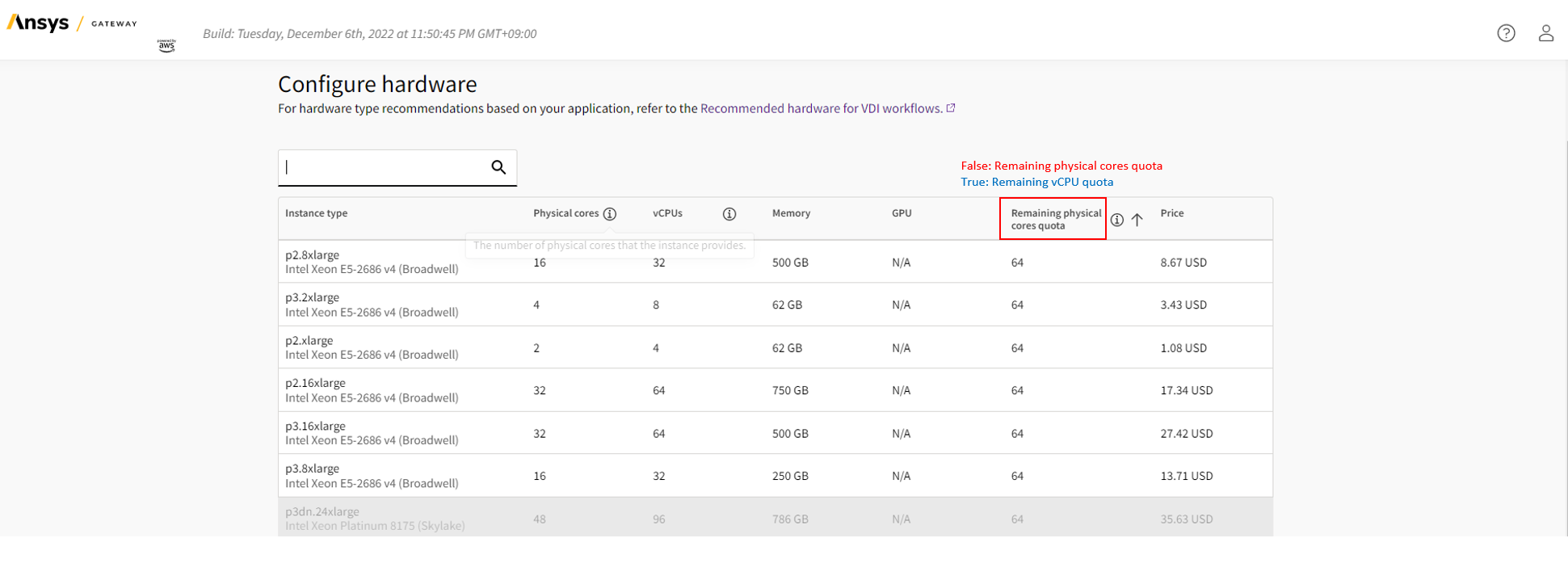Screen dimensions: 1568x576
Task: Click the 35.63 USD price cell
Action: [x=1187, y=519]
